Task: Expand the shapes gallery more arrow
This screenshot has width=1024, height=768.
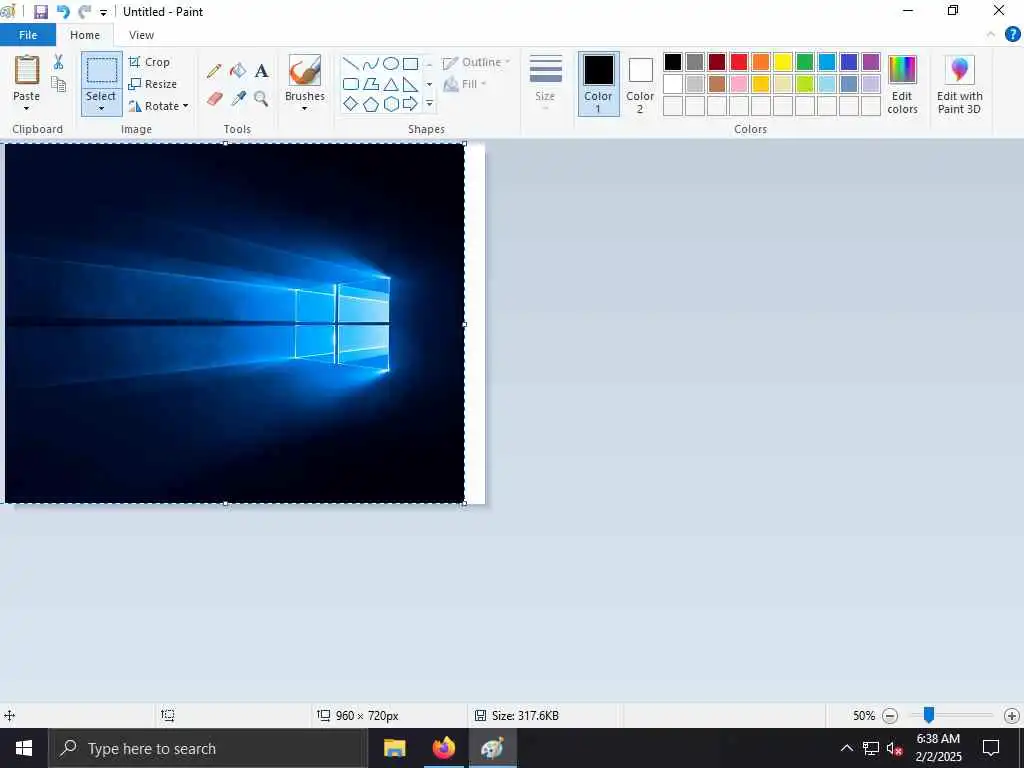Action: (x=429, y=104)
